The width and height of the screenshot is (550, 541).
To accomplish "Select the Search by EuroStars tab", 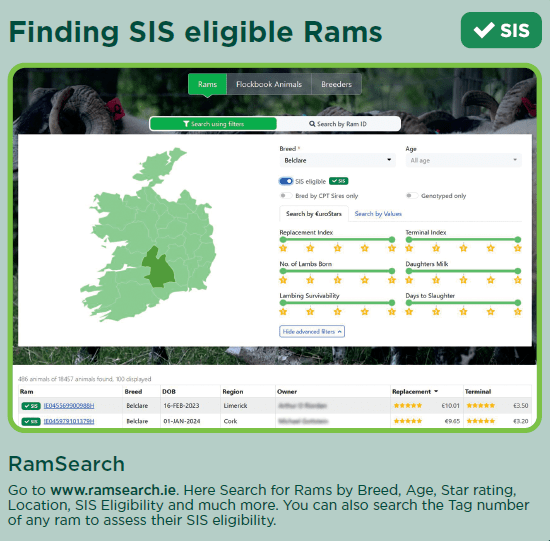I will (314, 214).
